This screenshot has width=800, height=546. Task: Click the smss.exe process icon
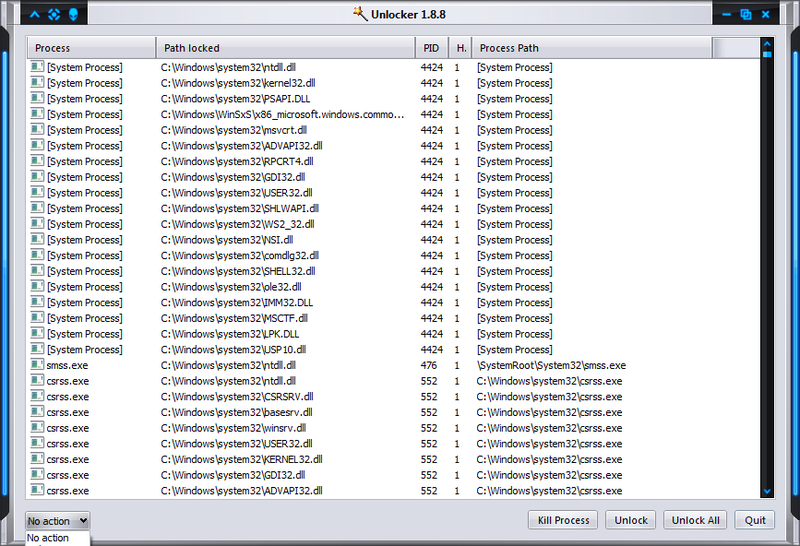[x=37, y=365]
